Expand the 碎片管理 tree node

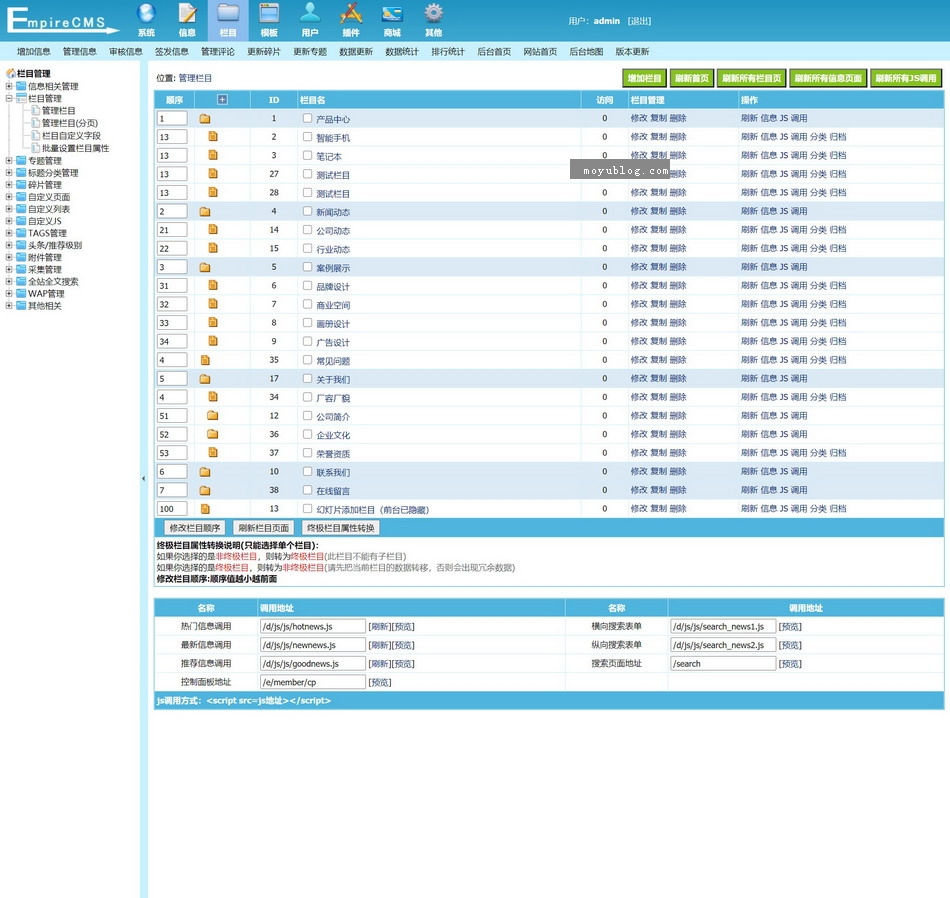[9, 185]
